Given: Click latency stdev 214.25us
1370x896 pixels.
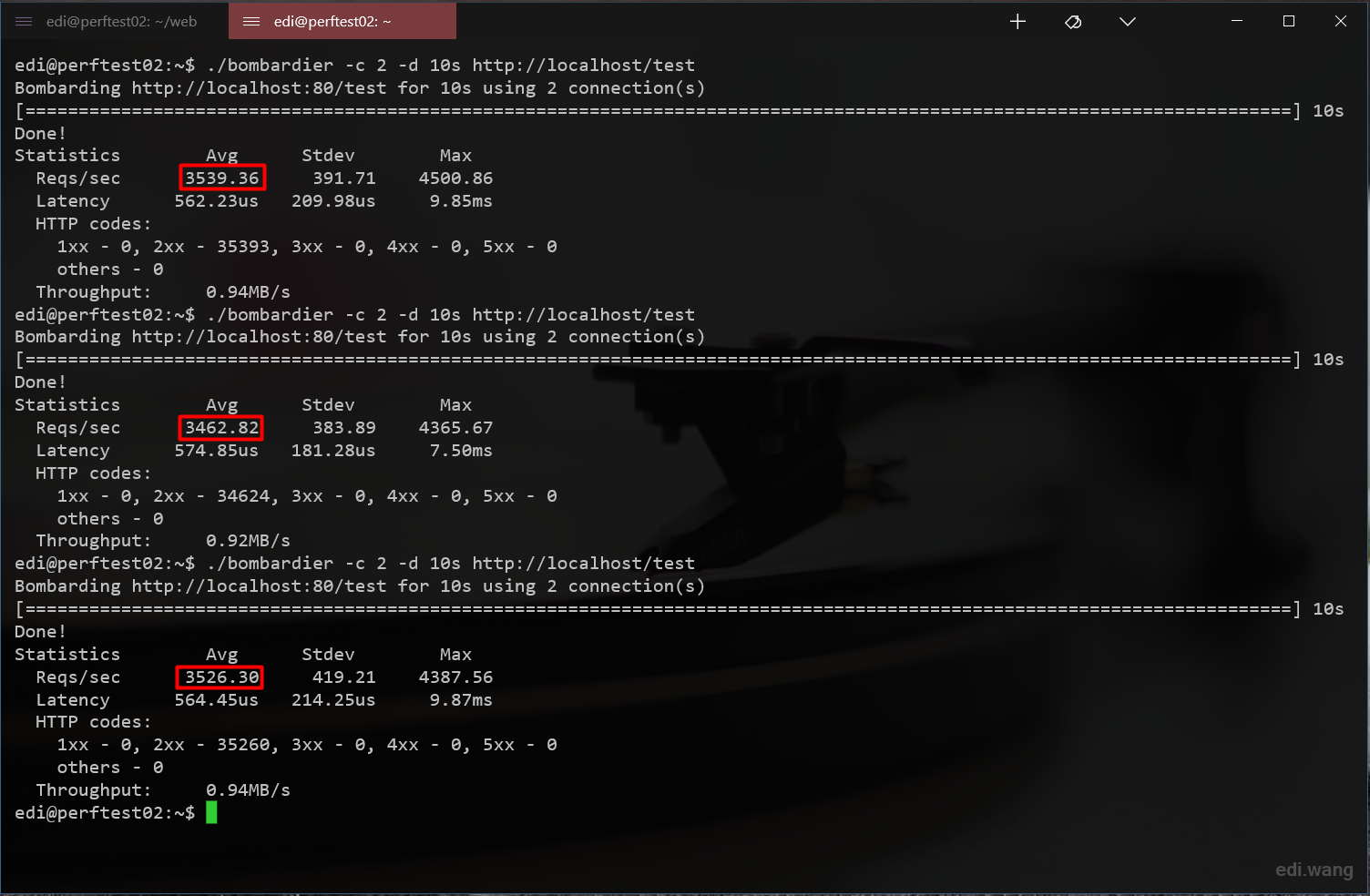Looking at the screenshot, I should point(333,699).
